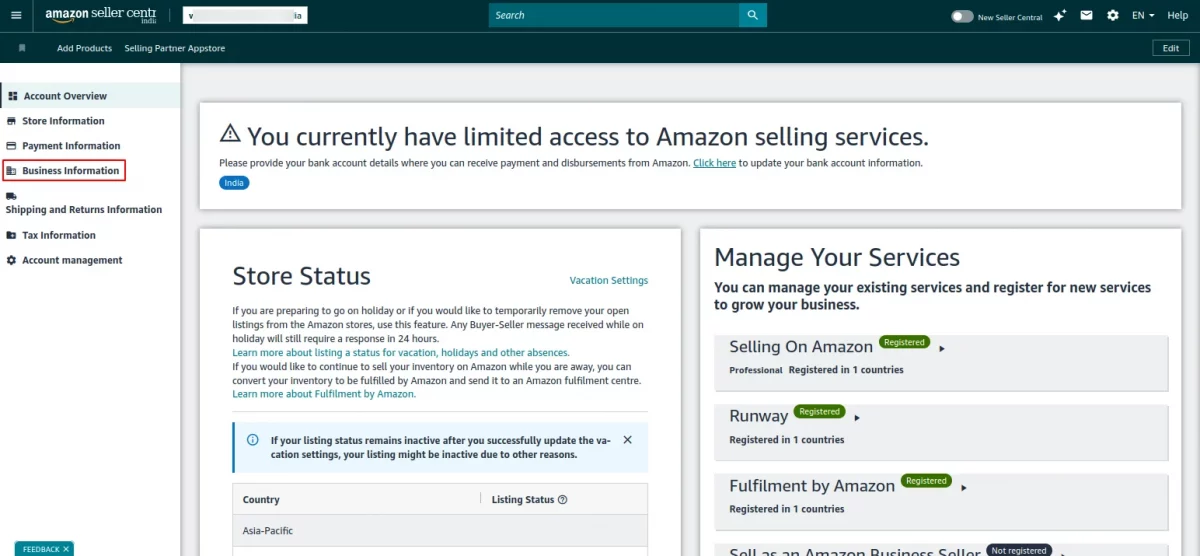Close the Feedback tab
The width and height of the screenshot is (1200, 556).
click(x=66, y=549)
